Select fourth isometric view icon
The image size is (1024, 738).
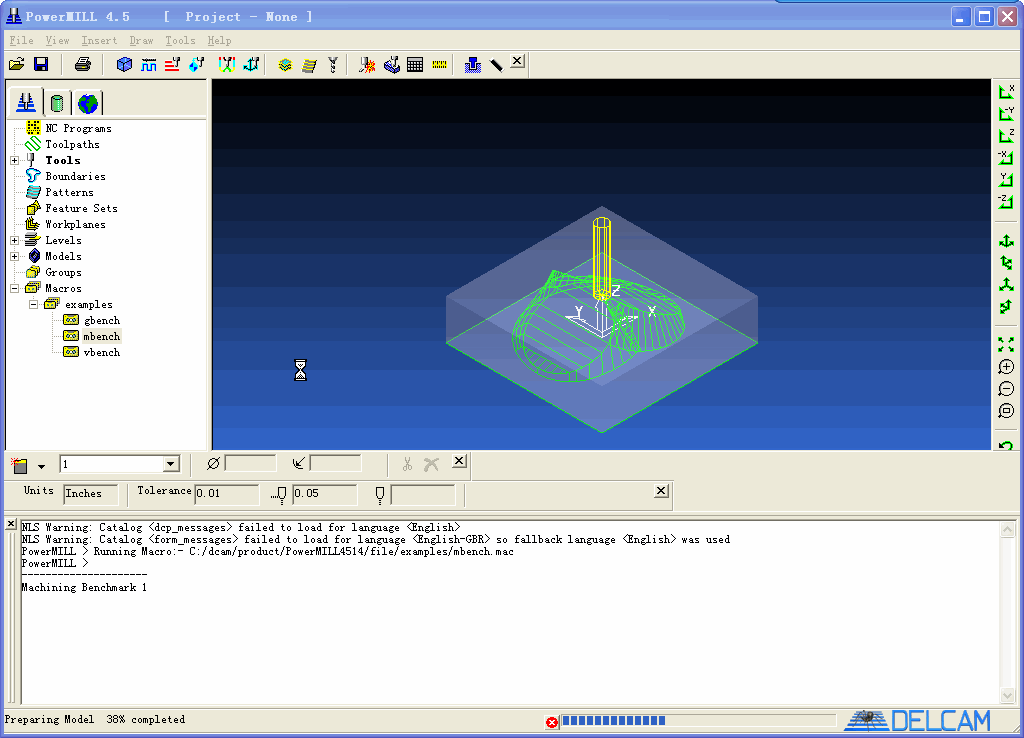click(1006, 306)
